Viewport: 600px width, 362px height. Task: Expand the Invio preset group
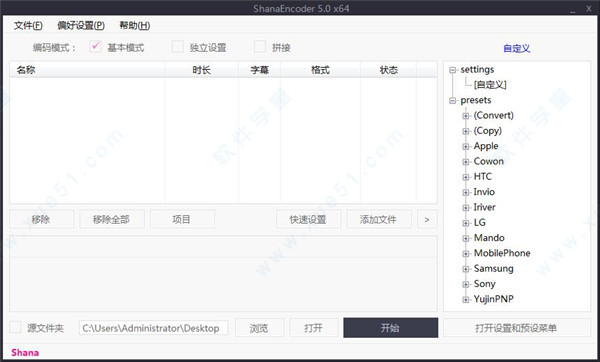coord(466,192)
